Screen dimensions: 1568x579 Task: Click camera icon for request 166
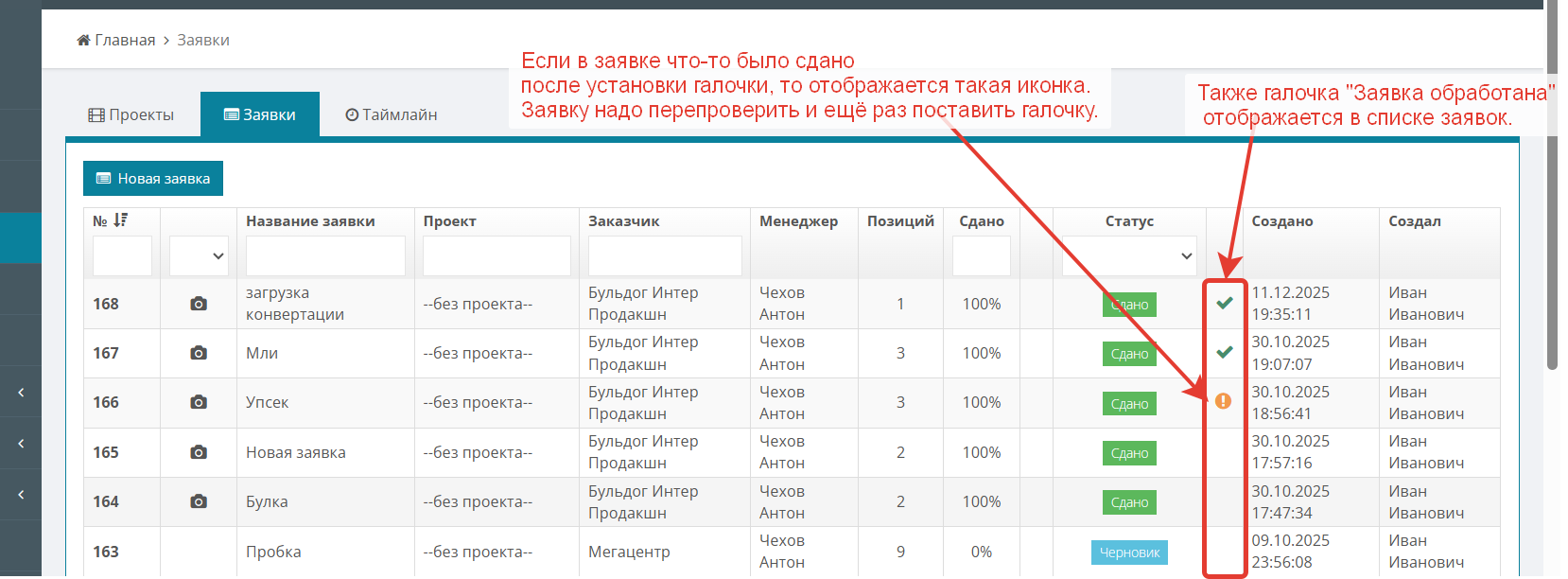pyautogui.click(x=199, y=402)
